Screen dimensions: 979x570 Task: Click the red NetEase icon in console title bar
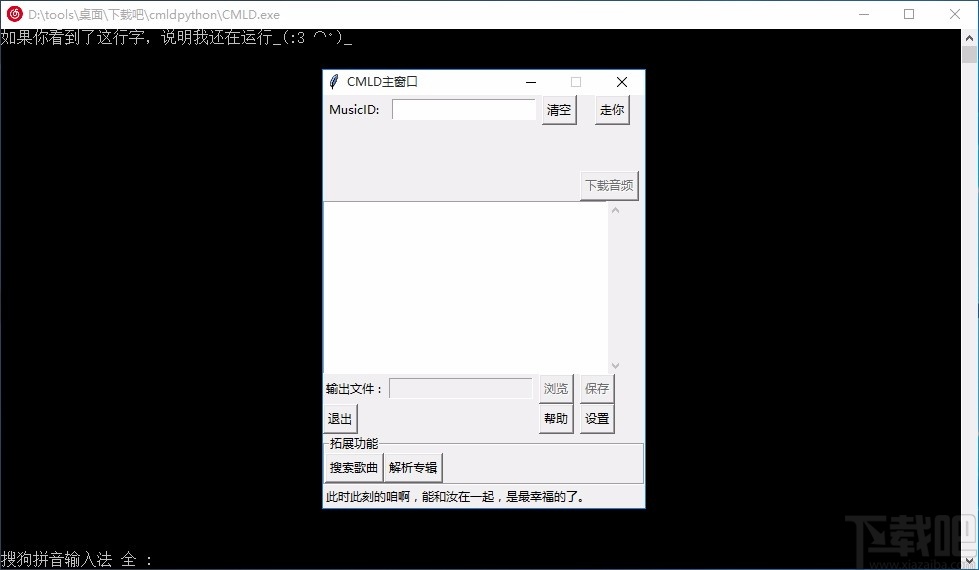[x=14, y=14]
